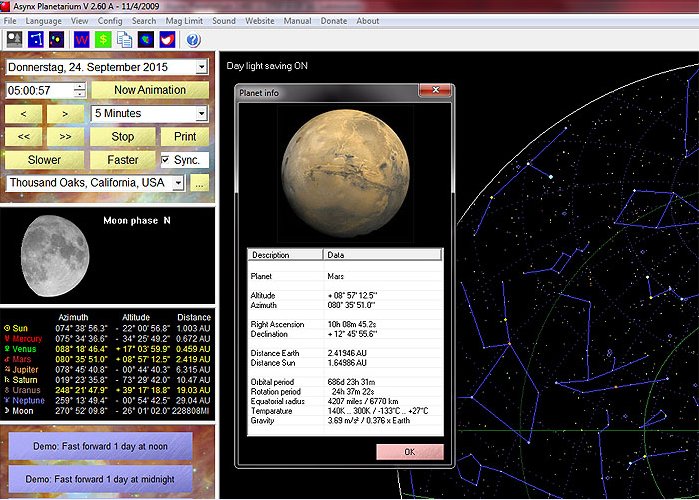Open the 5 Minutes step interval dropdown

pyautogui.click(x=201, y=114)
